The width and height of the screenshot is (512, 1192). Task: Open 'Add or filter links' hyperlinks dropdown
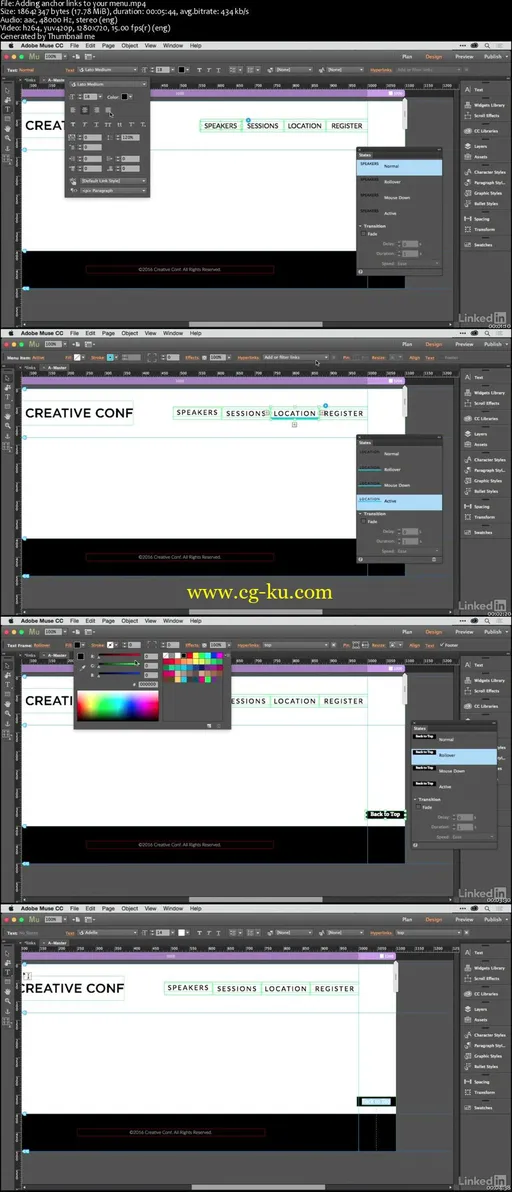(296, 357)
